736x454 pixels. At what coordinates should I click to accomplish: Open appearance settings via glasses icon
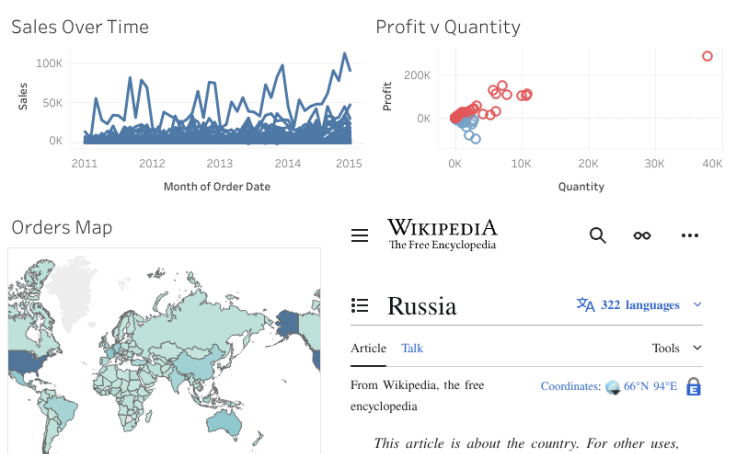(x=642, y=235)
